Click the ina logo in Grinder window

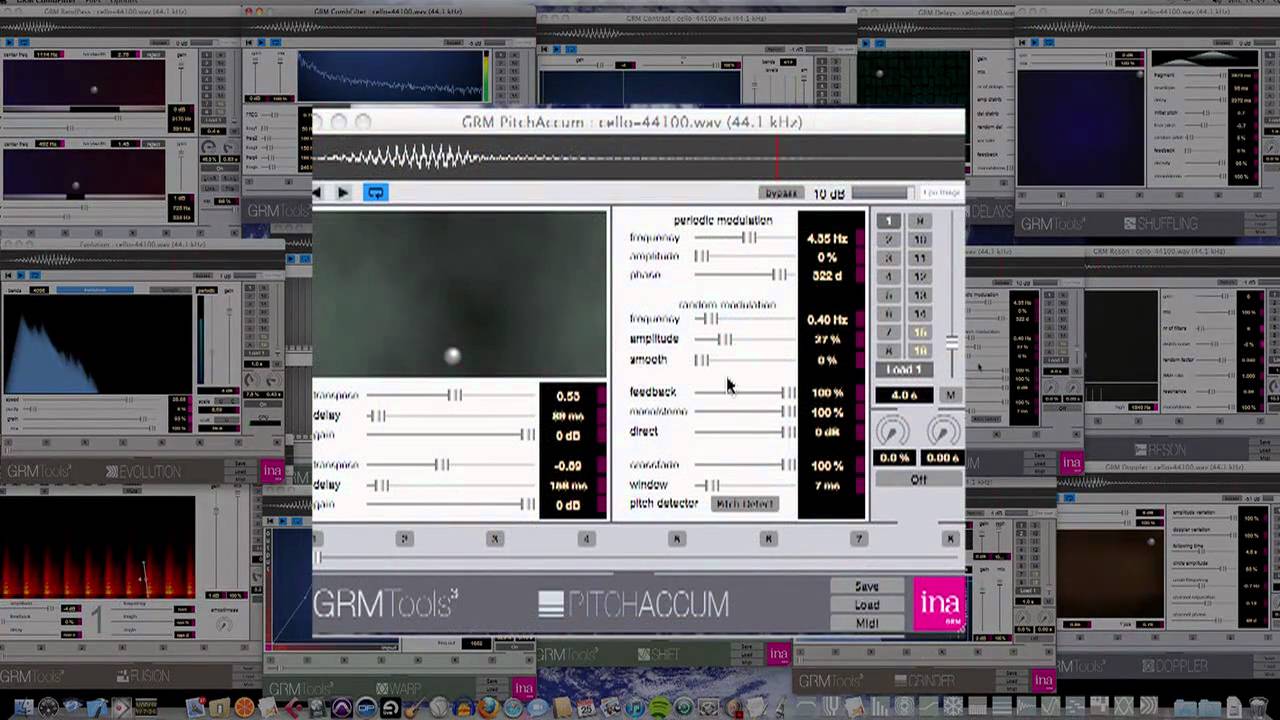(x=1043, y=680)
